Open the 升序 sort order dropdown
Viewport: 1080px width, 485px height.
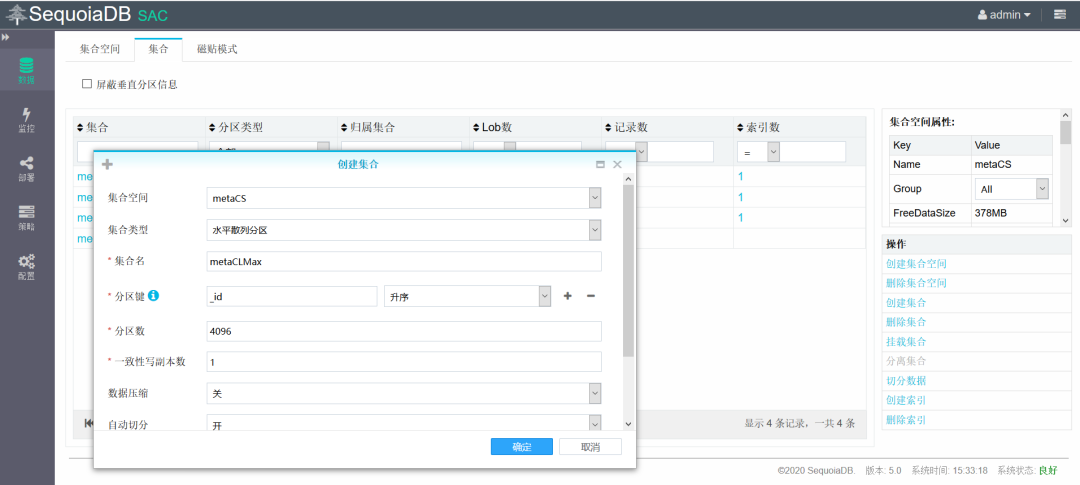(x=468, y=296)
